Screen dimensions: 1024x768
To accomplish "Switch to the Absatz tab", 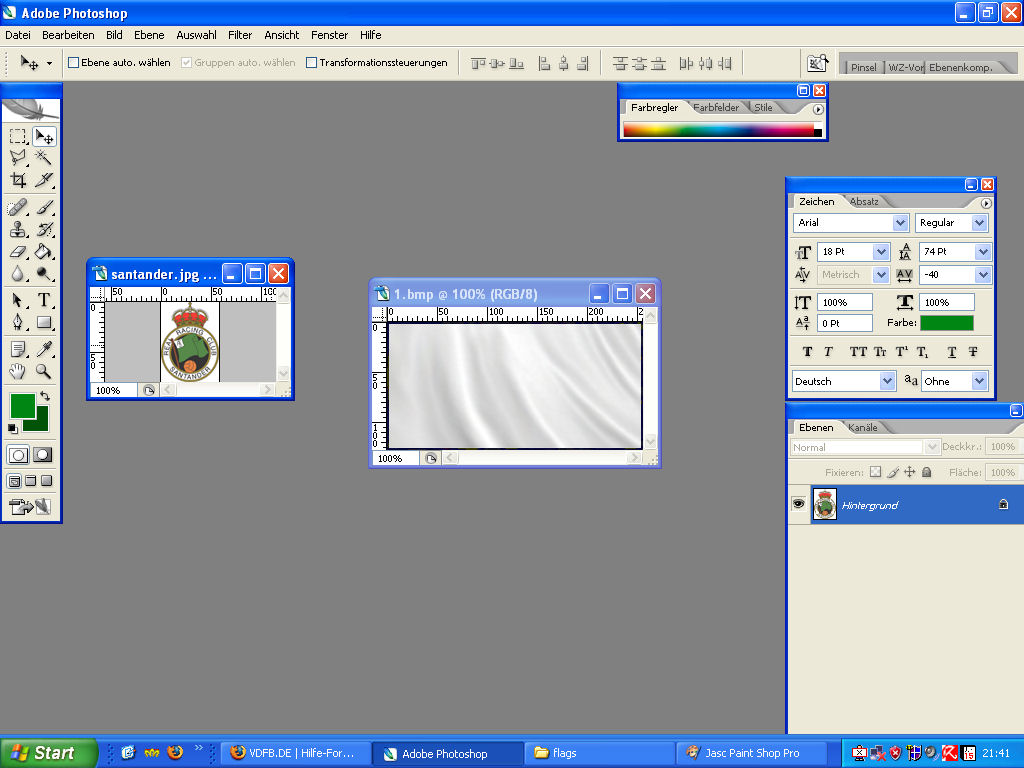I will click(x=864, y=201).
